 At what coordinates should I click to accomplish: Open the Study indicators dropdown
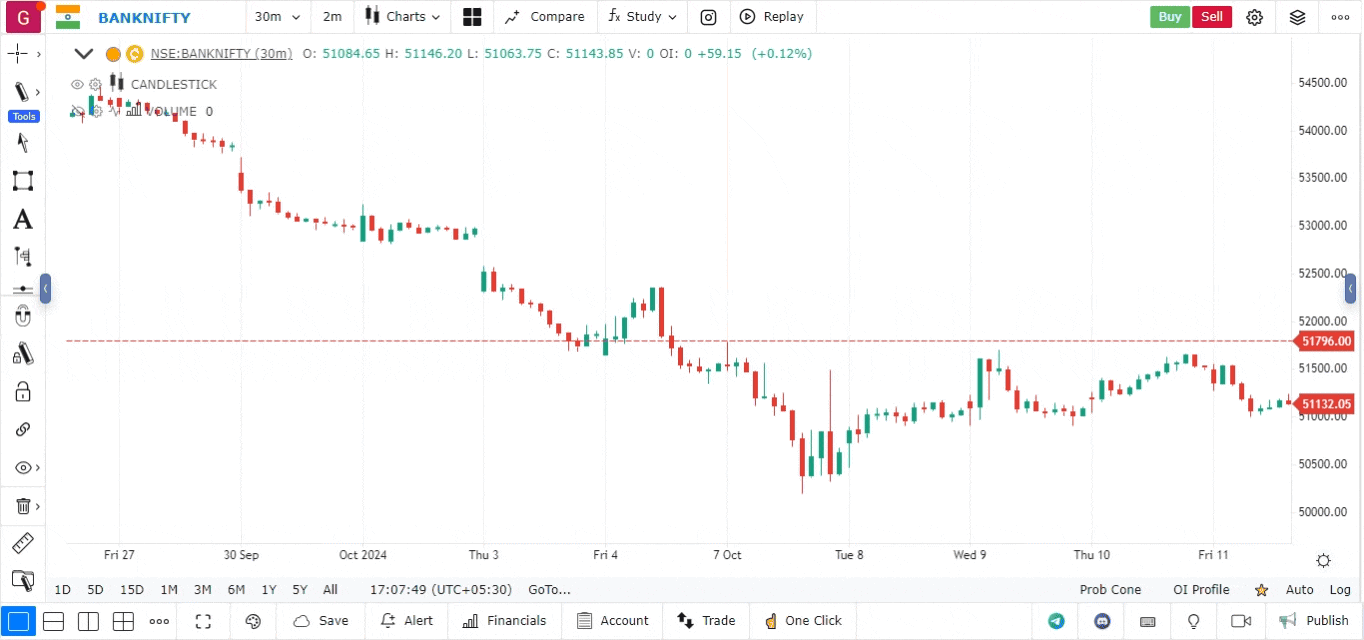tap(642, 17)
